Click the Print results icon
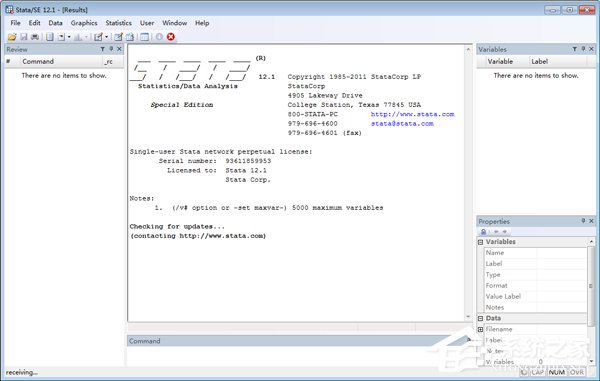The image size is (600, 381). point(35,37)
